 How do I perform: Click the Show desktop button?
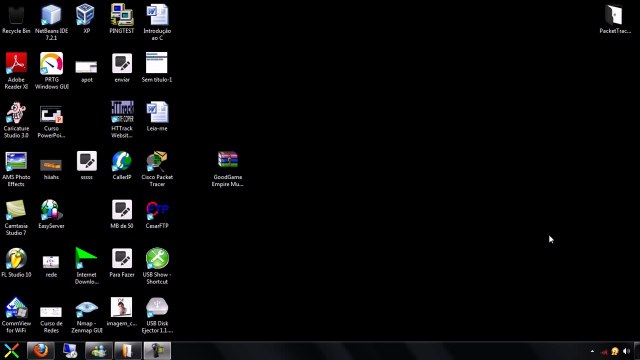(637, 351)
